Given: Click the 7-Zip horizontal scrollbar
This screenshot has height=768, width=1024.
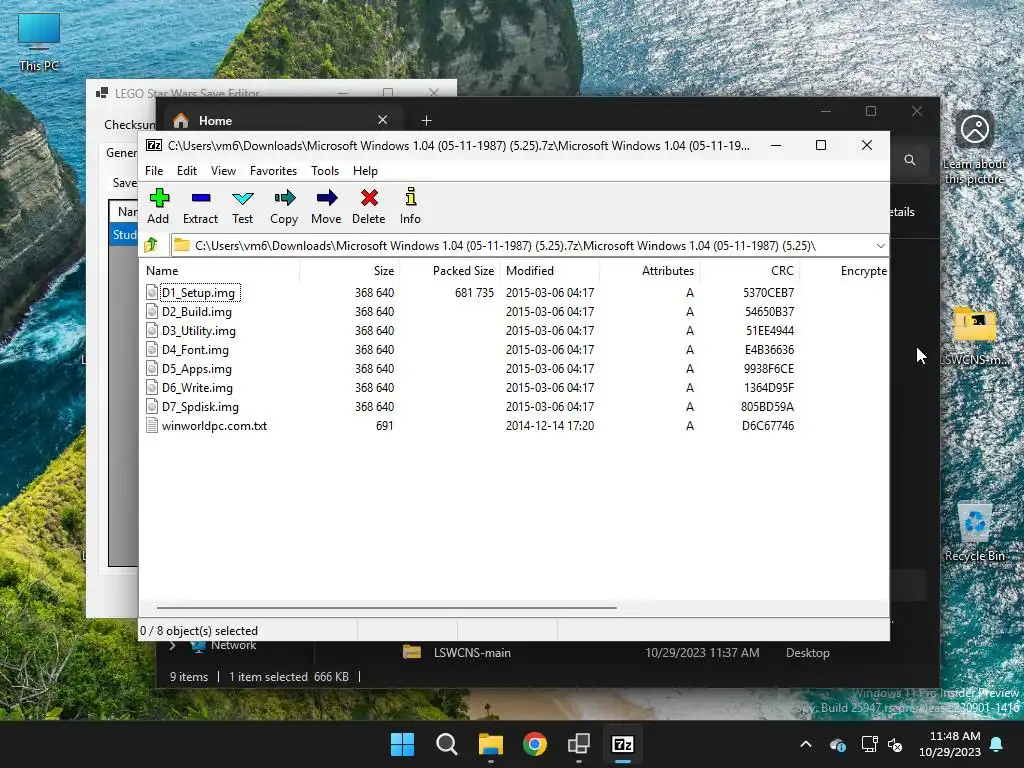Looking at the screenshot, I should click(387, 608).
